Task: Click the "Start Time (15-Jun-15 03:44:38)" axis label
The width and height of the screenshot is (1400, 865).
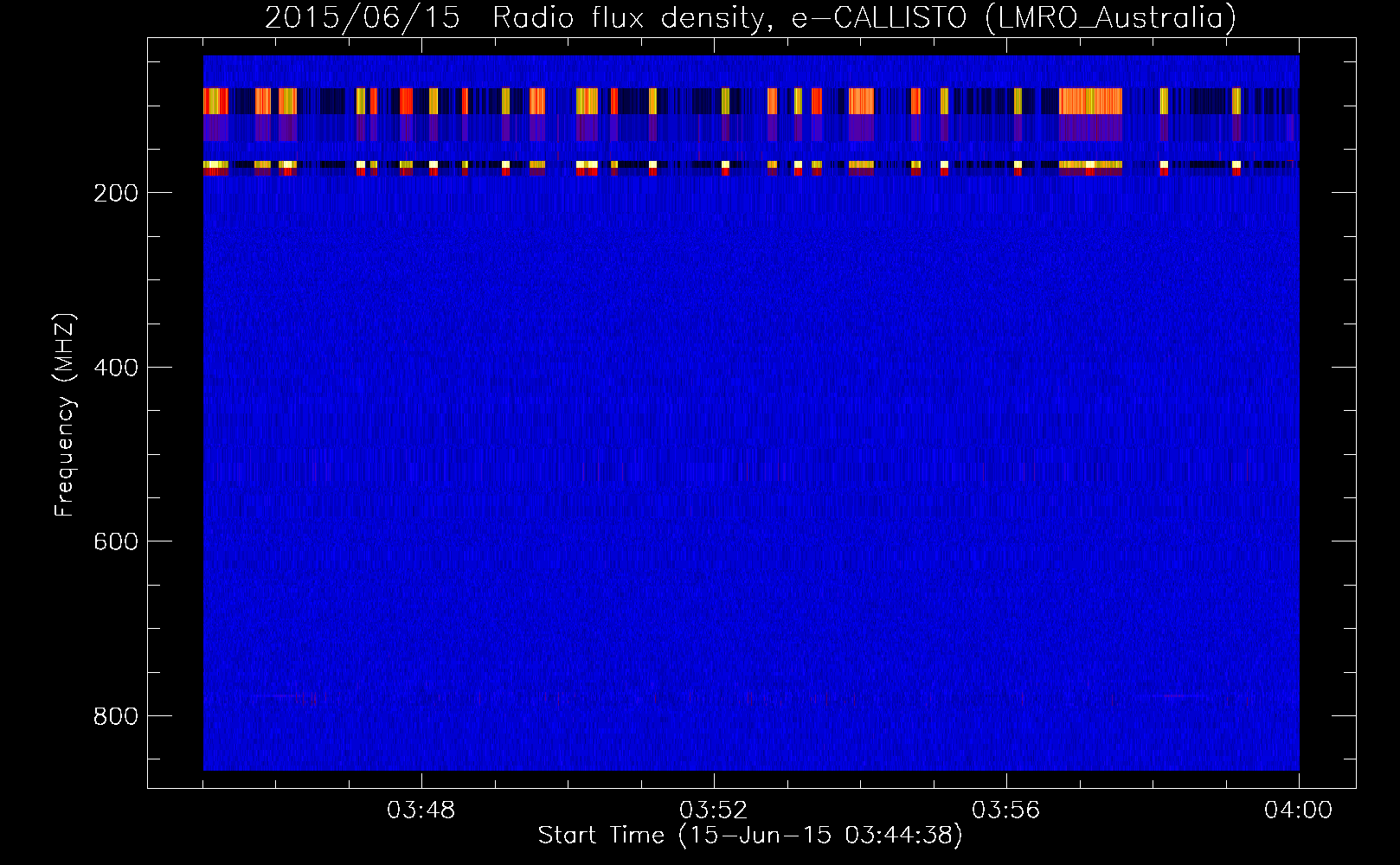Action: 750,836
